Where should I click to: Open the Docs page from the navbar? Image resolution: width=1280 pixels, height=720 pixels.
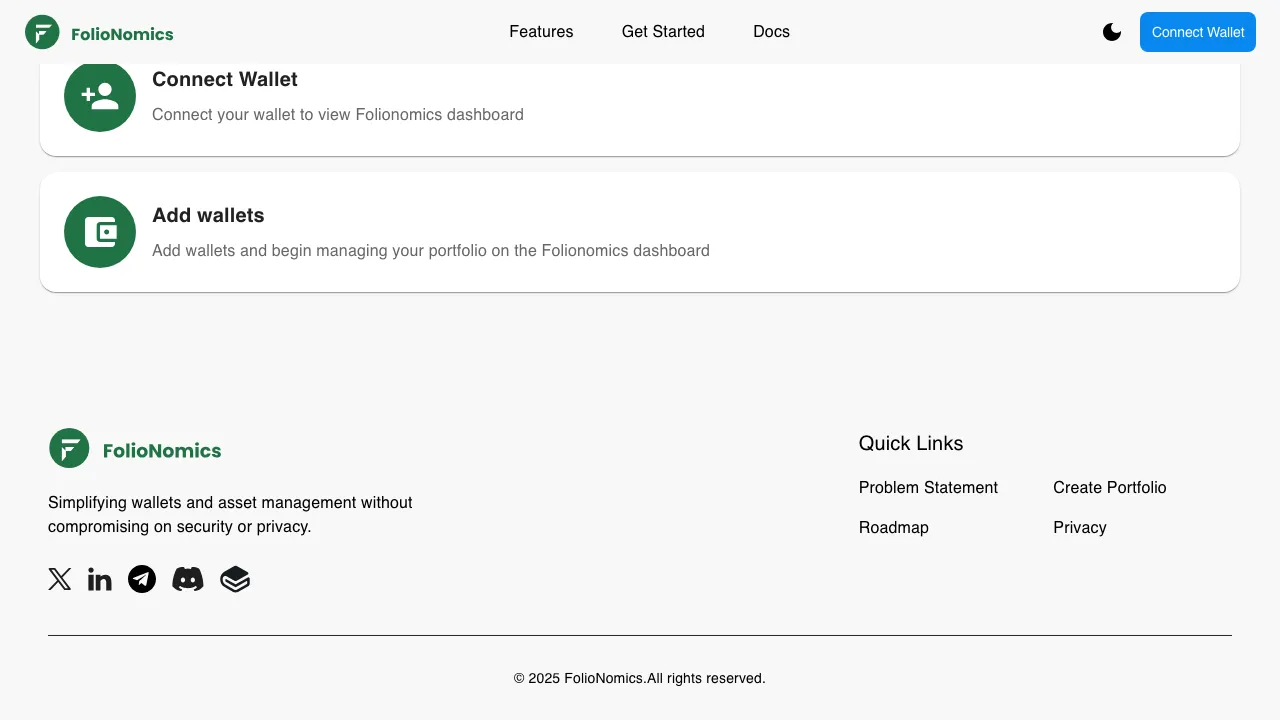(x=771, y=31)
